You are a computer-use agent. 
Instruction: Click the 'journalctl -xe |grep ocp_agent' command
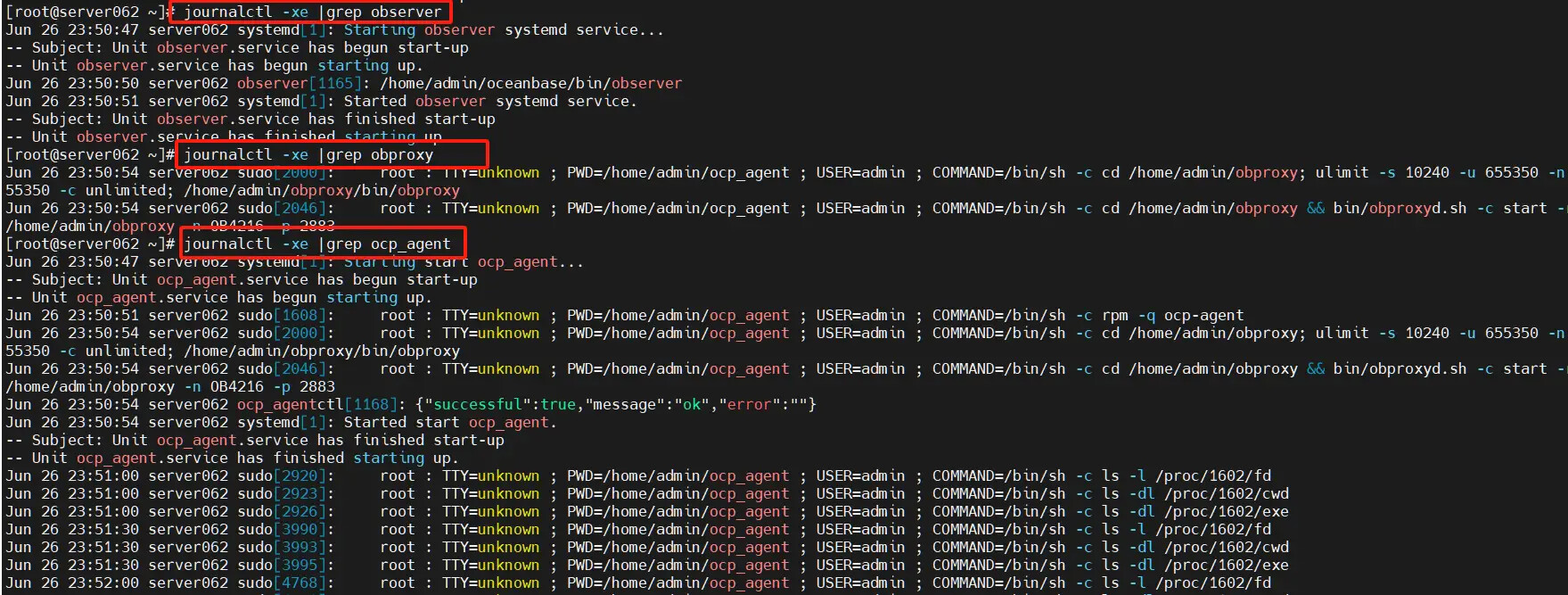click(317, 244)
